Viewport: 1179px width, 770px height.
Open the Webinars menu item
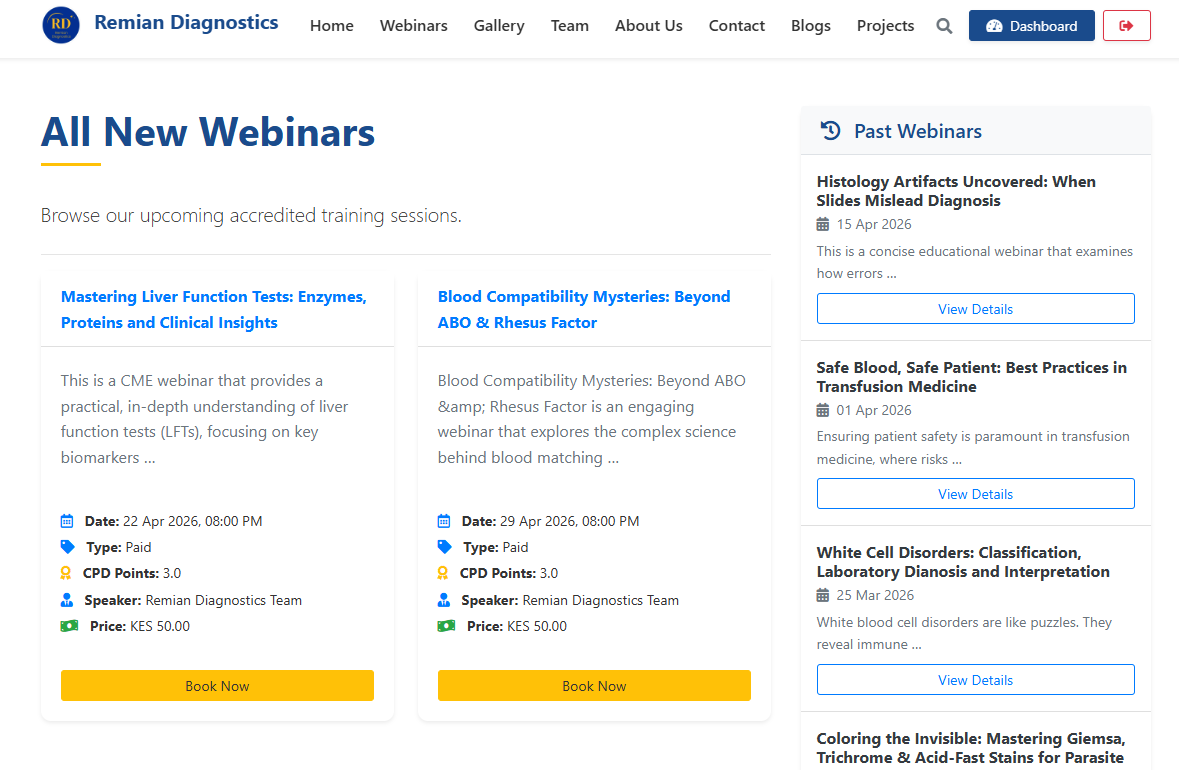pyautogui.click(x=414, y=26)
